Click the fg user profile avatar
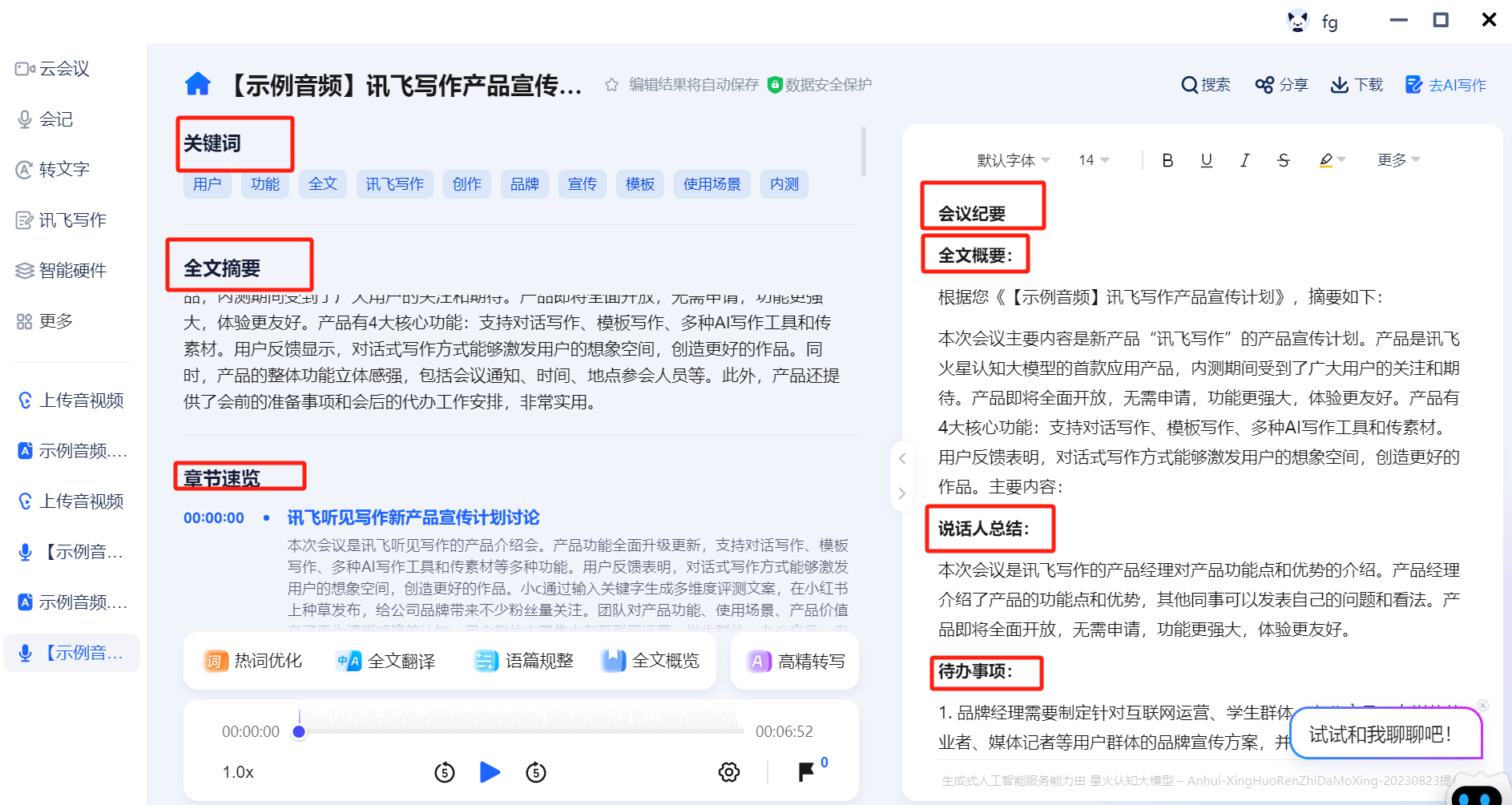Viewport: 1512px width, 805px height. pyautogui.click(x=1297, y=21)
